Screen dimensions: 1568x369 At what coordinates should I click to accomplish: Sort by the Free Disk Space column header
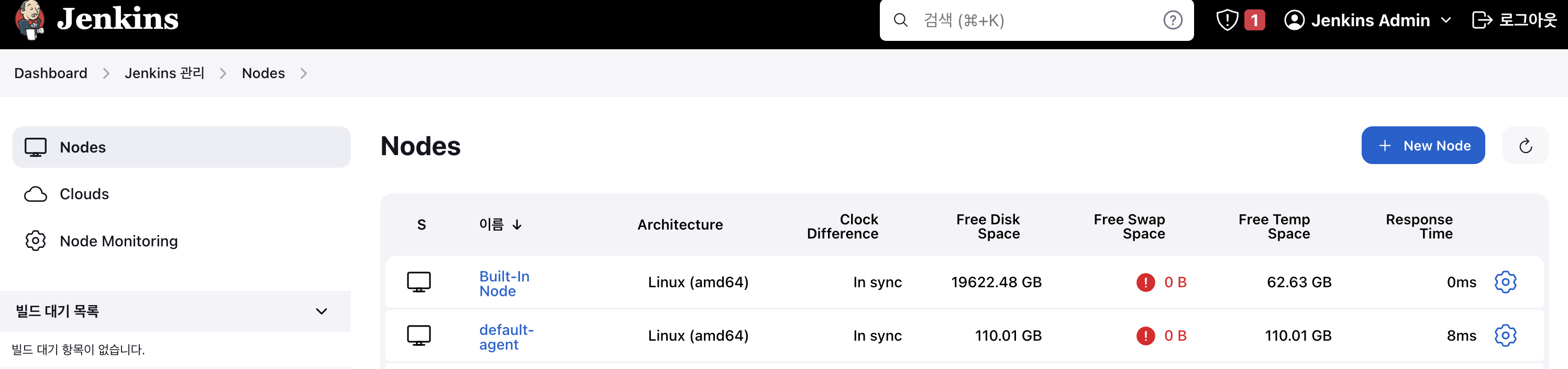click(x=988, y=226)
